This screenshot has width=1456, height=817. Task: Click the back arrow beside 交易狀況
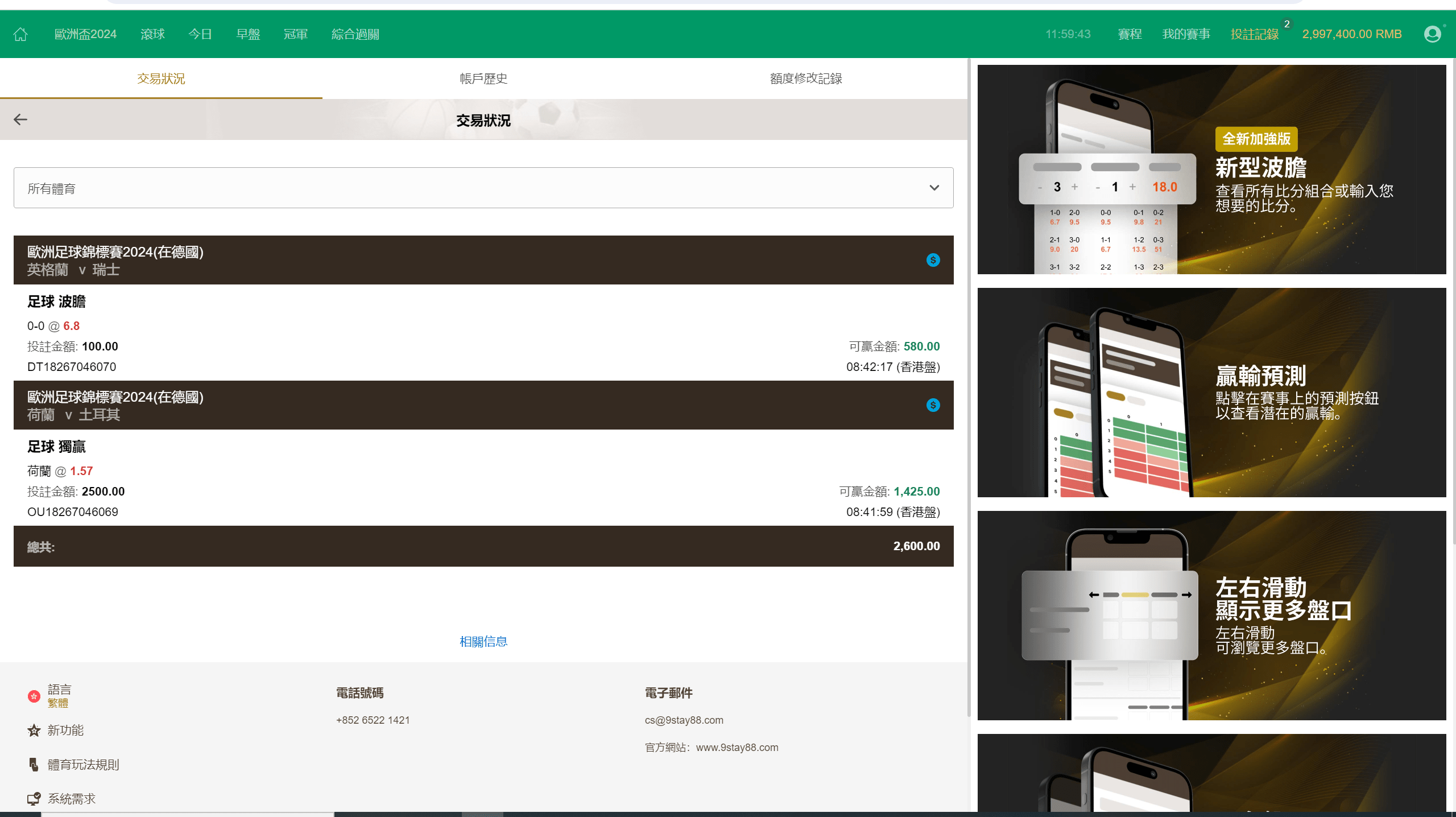(20, 119)
